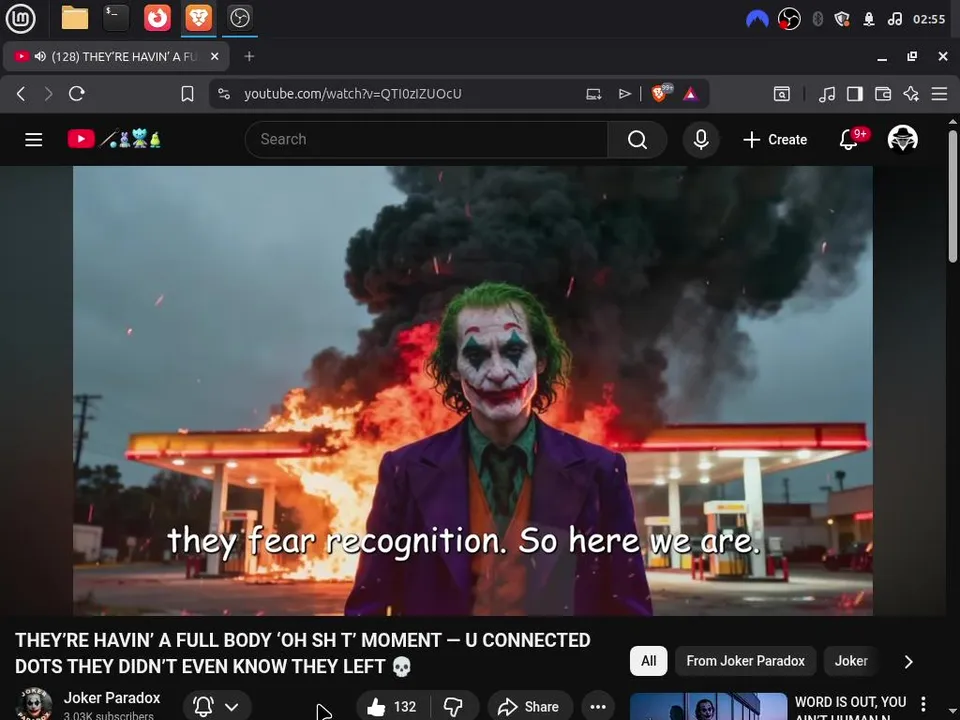Click the YouTube search magnifier button
Viewport: 960px width, 720px height.
click(637, 140)
